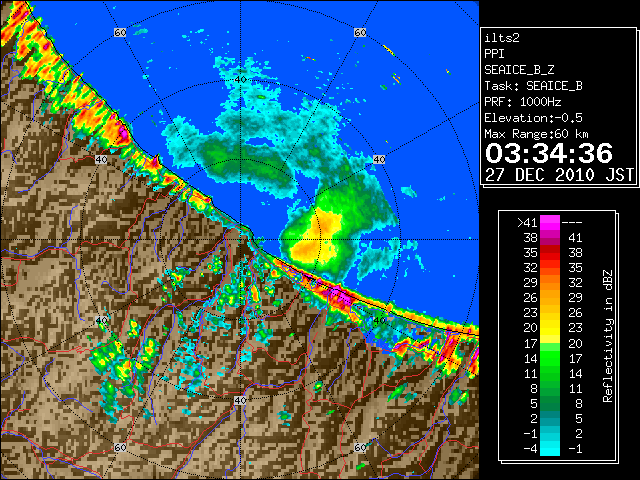Click the "40" range ring label directly north of radar

(x=240, y=80)
